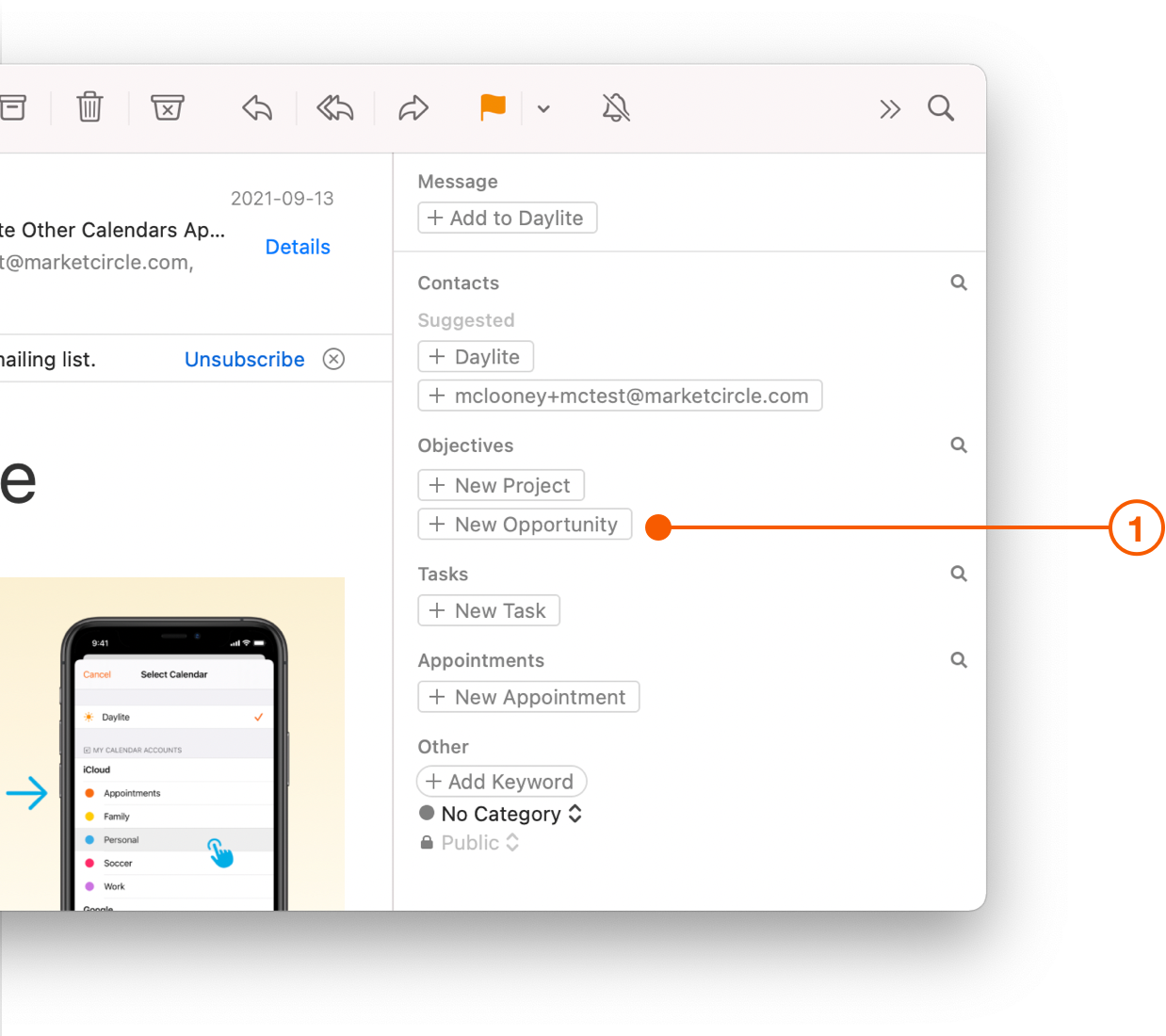Click the Message section heading
Viewport: 1166px width, 1036px height.
(458, 182)
